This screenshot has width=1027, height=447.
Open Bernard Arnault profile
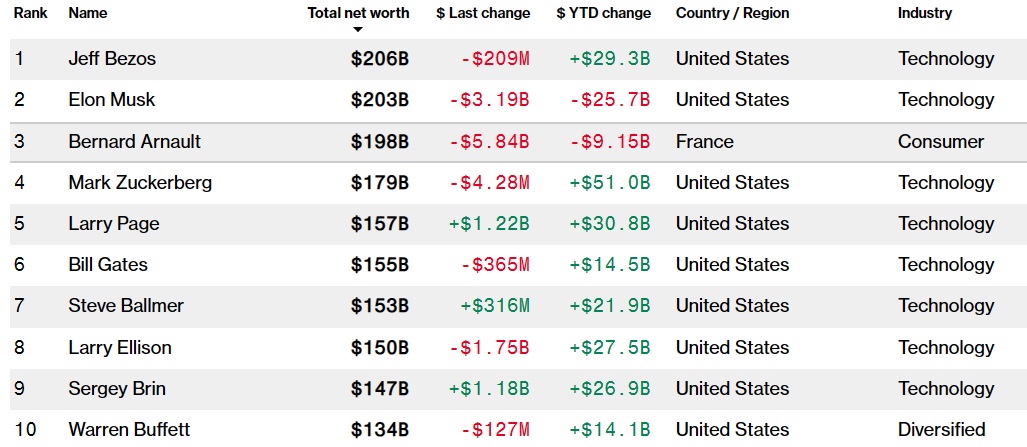coord(134,142)
